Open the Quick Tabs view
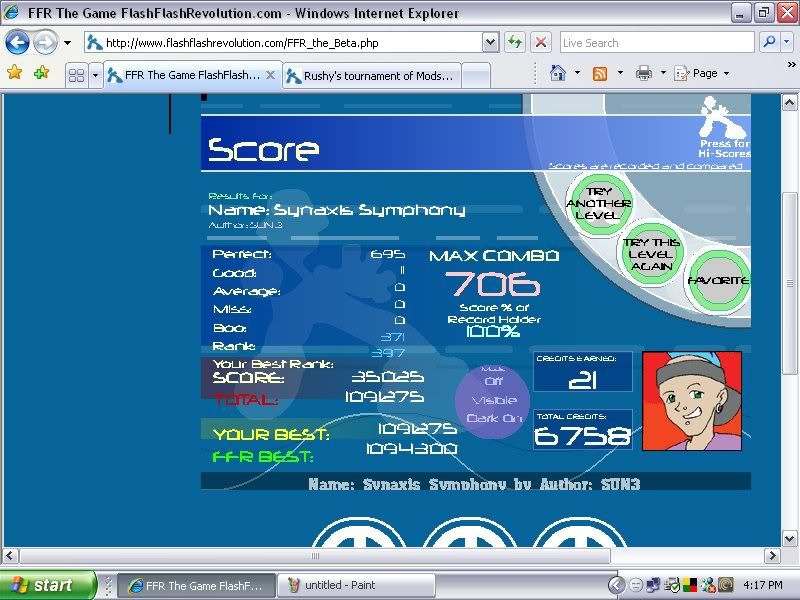 pos(75,75)
